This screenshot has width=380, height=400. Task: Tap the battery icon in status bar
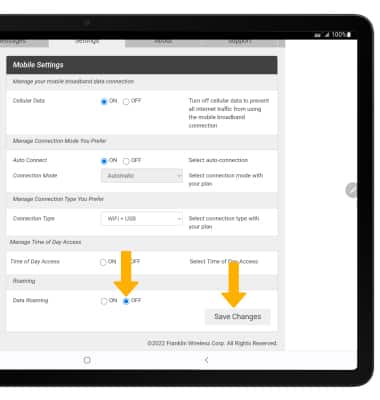(349, 35)
